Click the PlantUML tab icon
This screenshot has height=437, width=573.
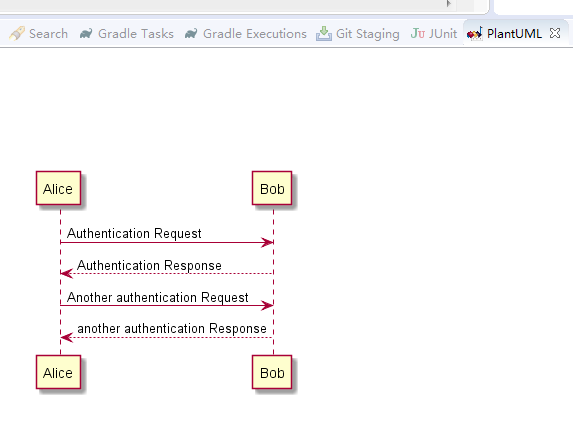[x=475, y=34]
